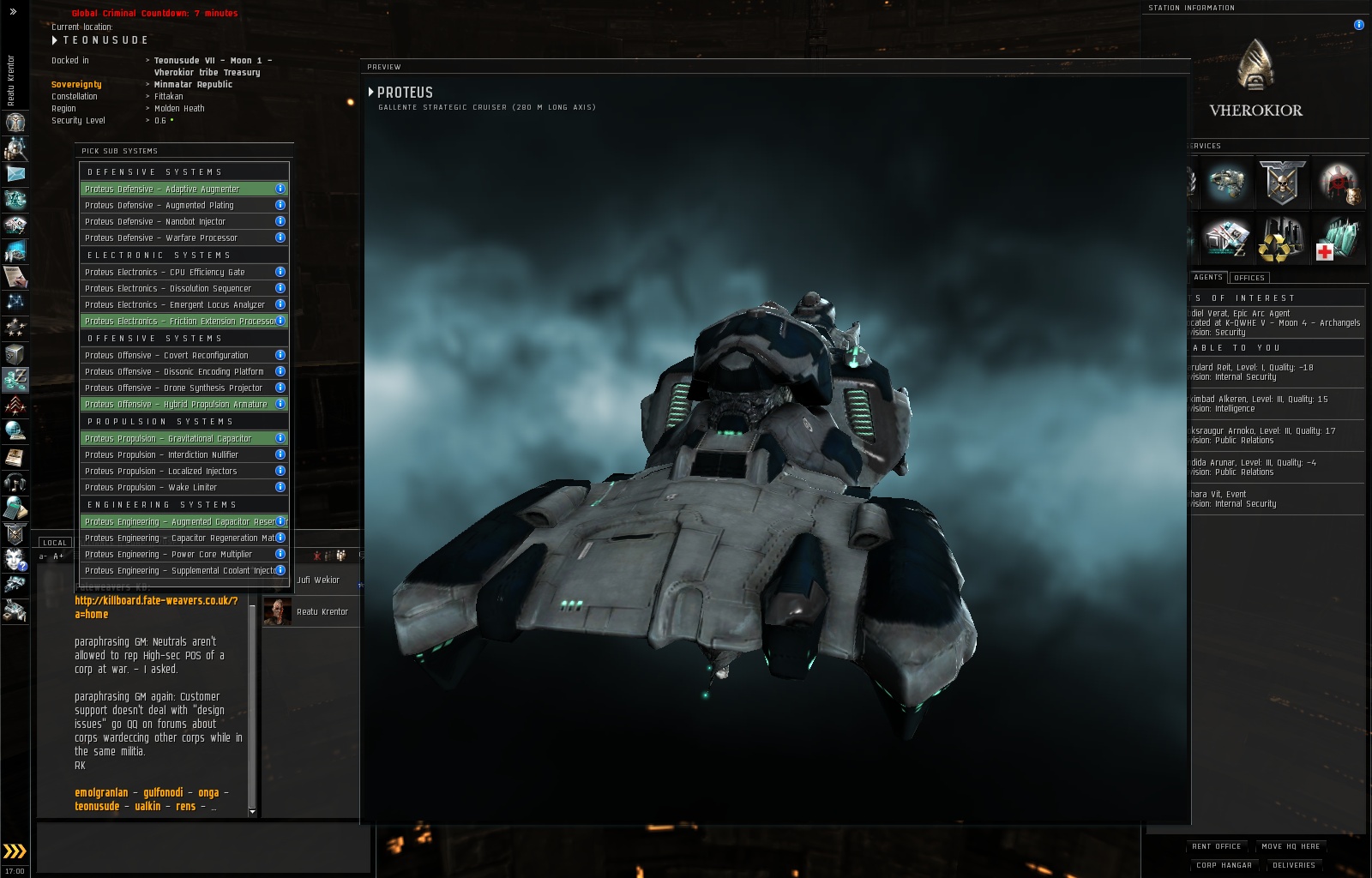The width and height of the screenshot is (1372, 878).
Task: Open the Character Sheet icon in the Neocom
Action: [x=15, y=123]
